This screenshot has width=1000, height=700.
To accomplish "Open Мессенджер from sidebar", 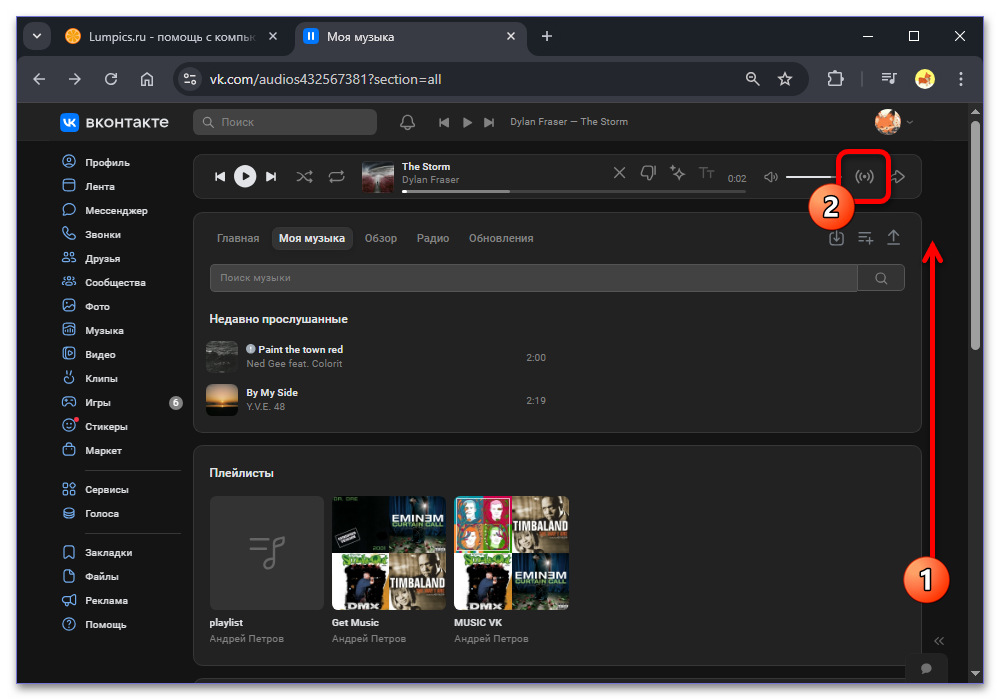I will (105, 210).
